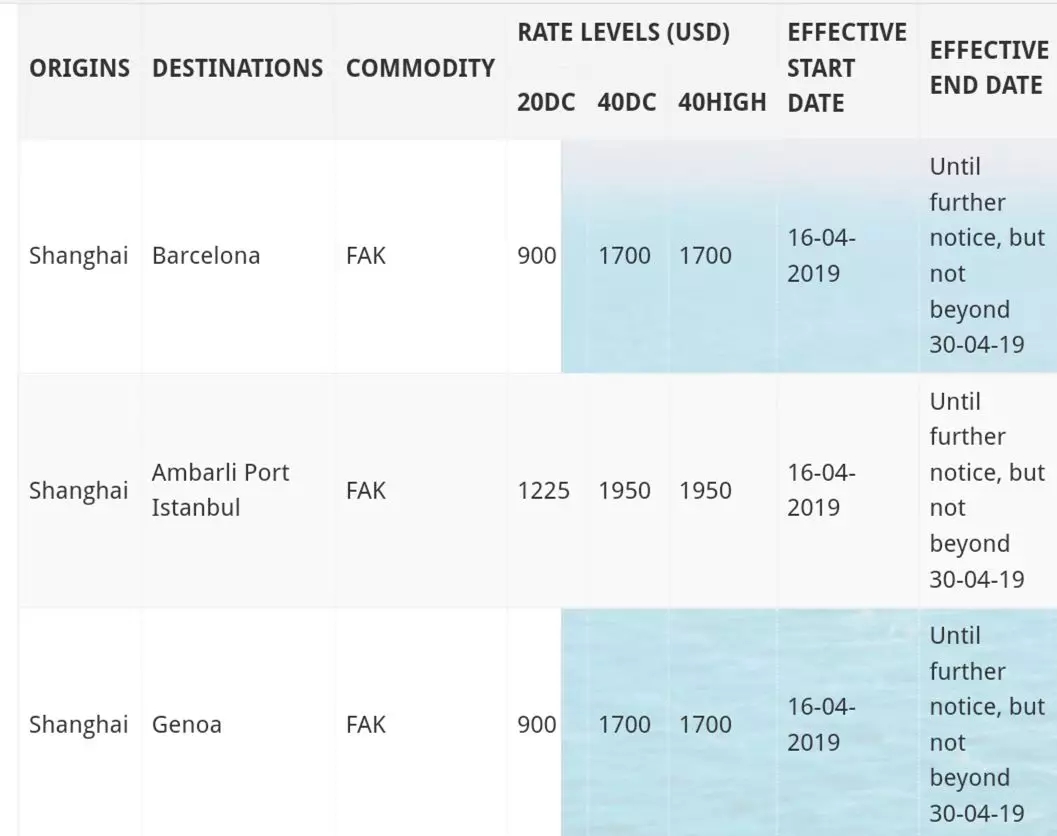
Task: Click the 20DC sub-header
Action: pos(546,102)
